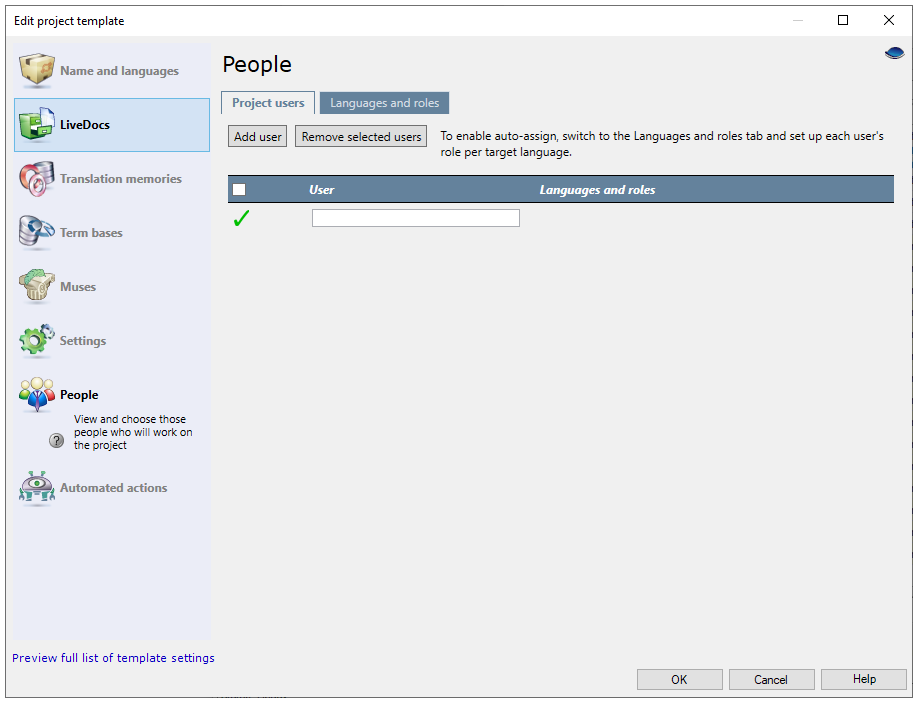The height and width of the screenshot is (704, 918).
Task: Open Translation memories settings
Action: 37,178
